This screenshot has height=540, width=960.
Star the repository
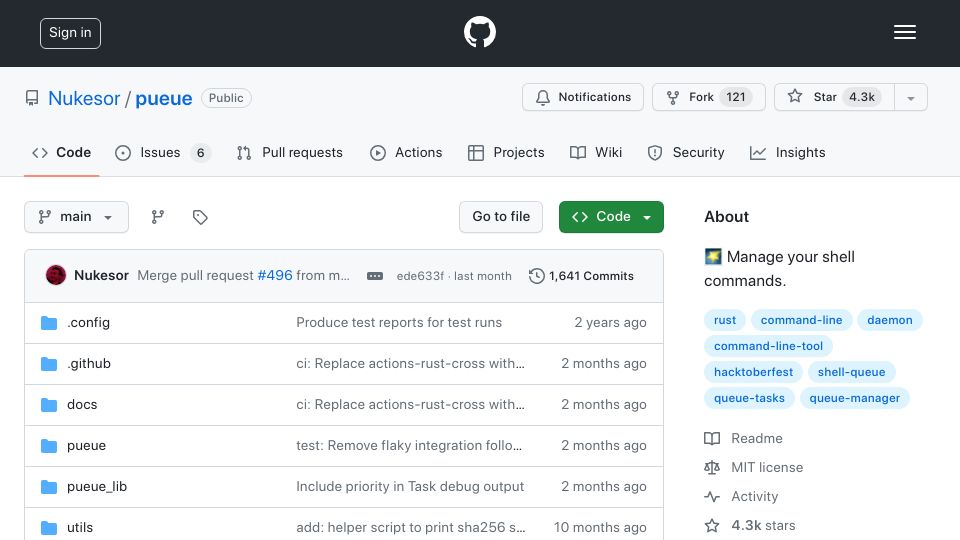coord(834,97)
